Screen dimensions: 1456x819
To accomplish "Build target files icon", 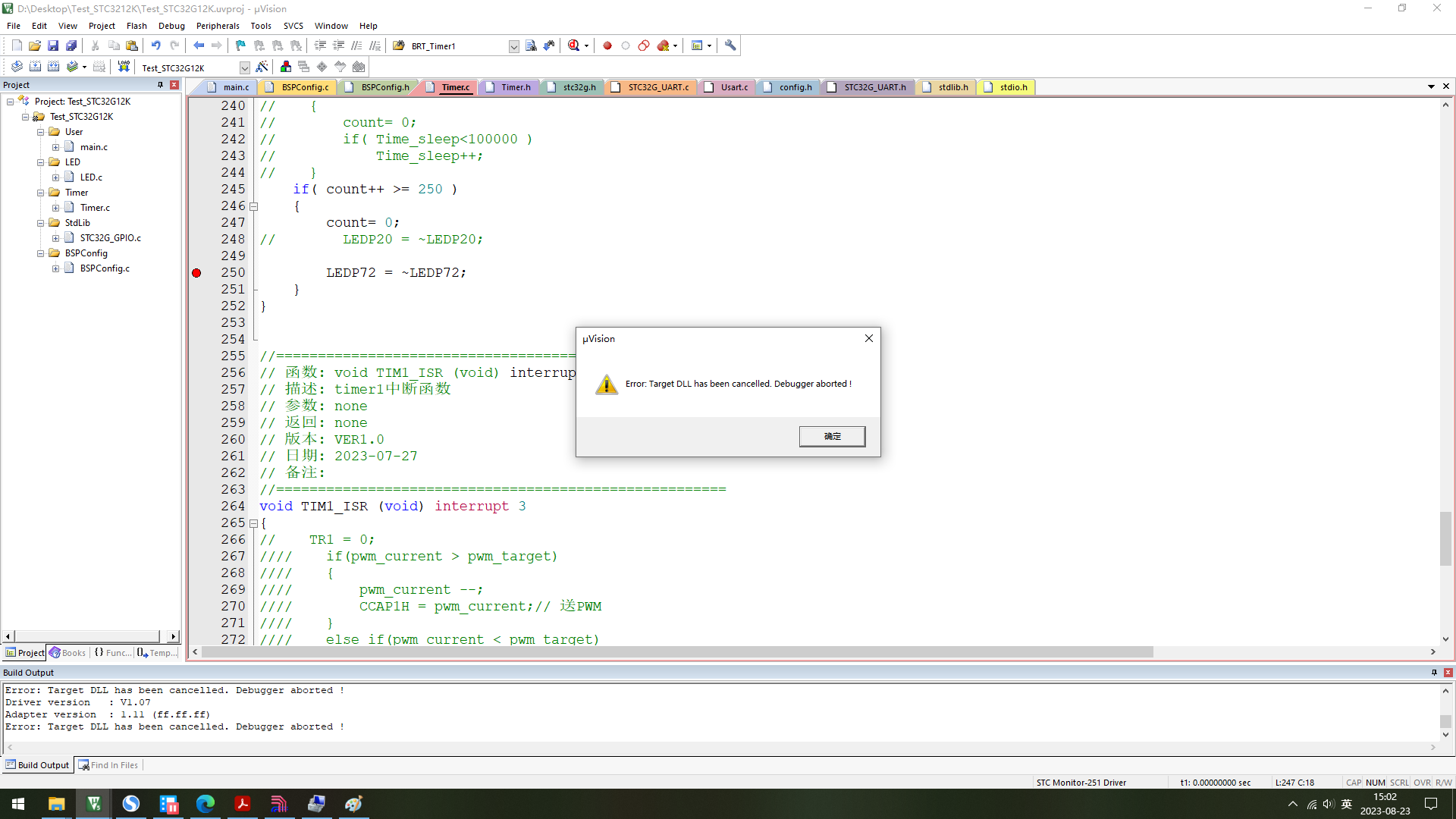I will (35, 67).
